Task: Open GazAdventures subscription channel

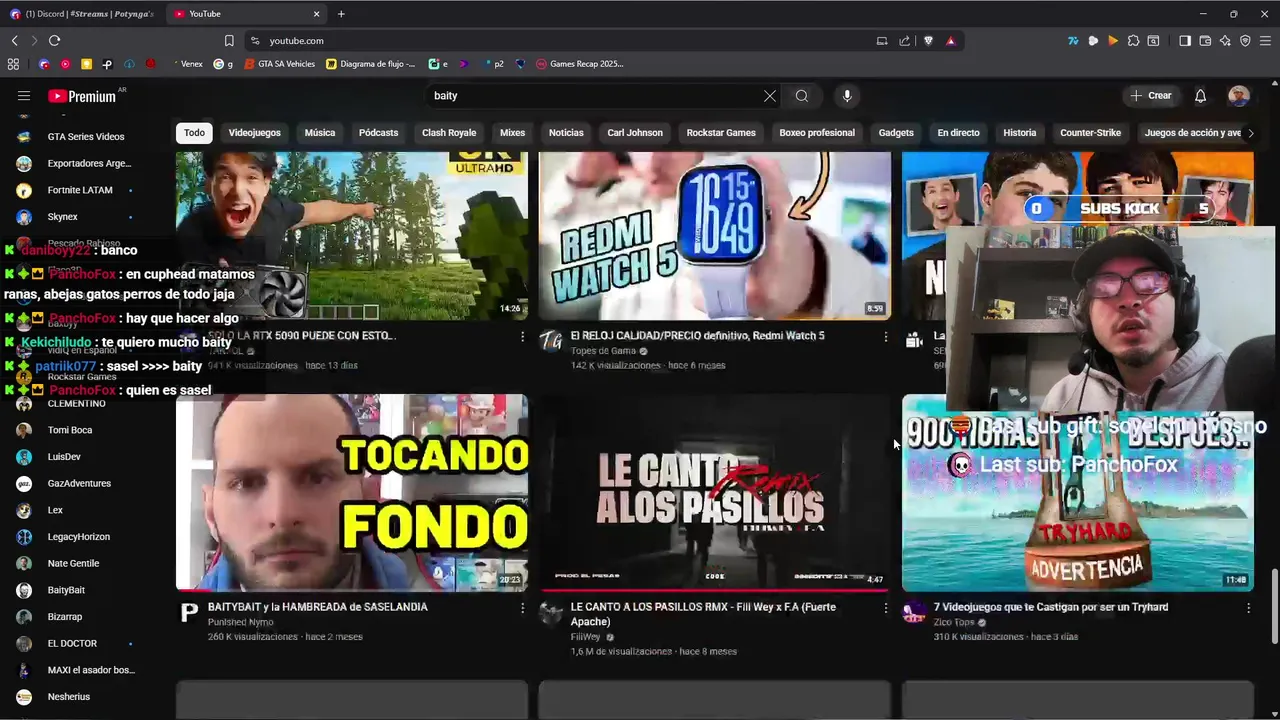Action: pos(79,484)
